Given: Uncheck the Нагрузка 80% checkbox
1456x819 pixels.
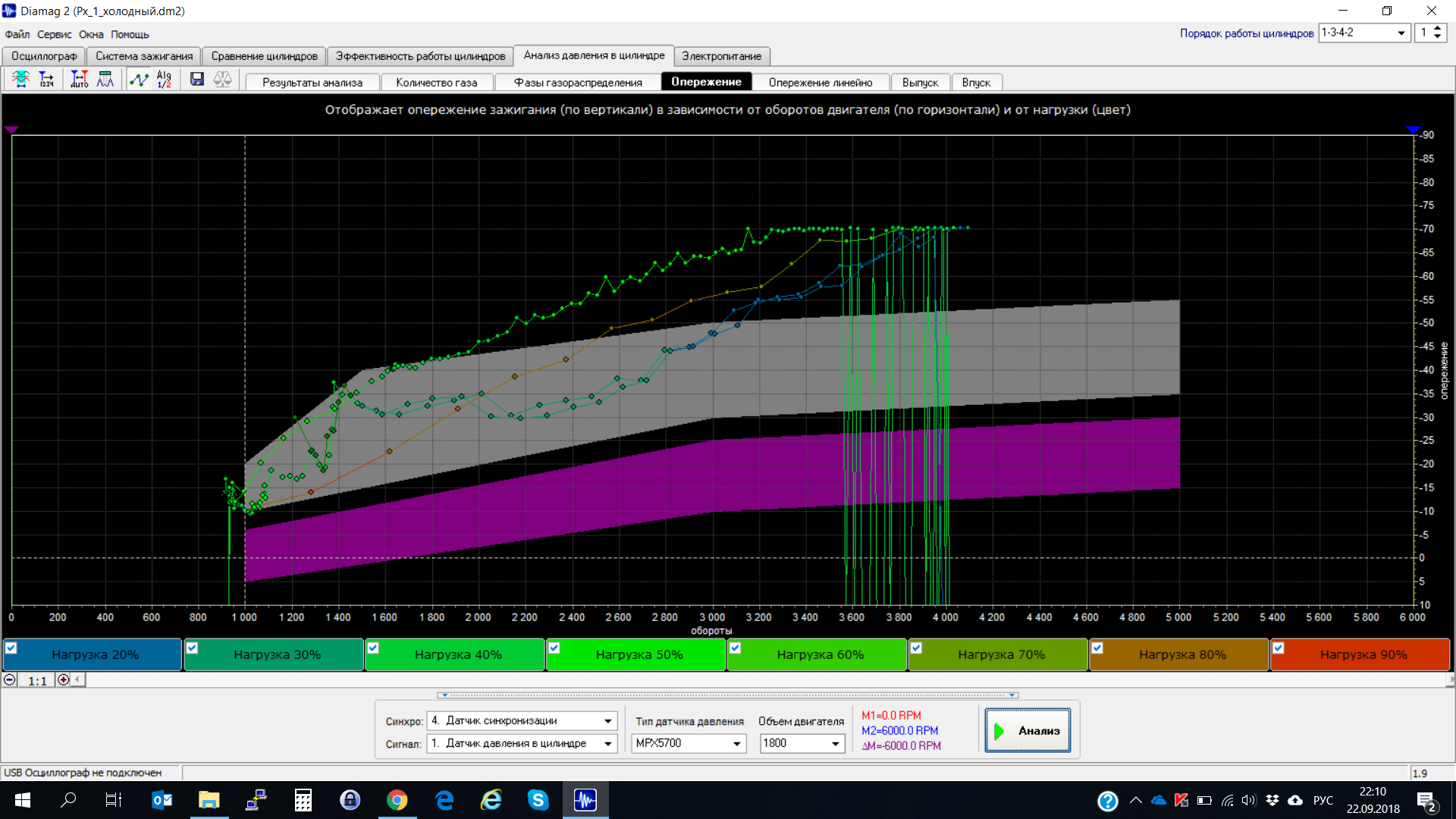Looking at the screenshot, I should (1097, 648).
